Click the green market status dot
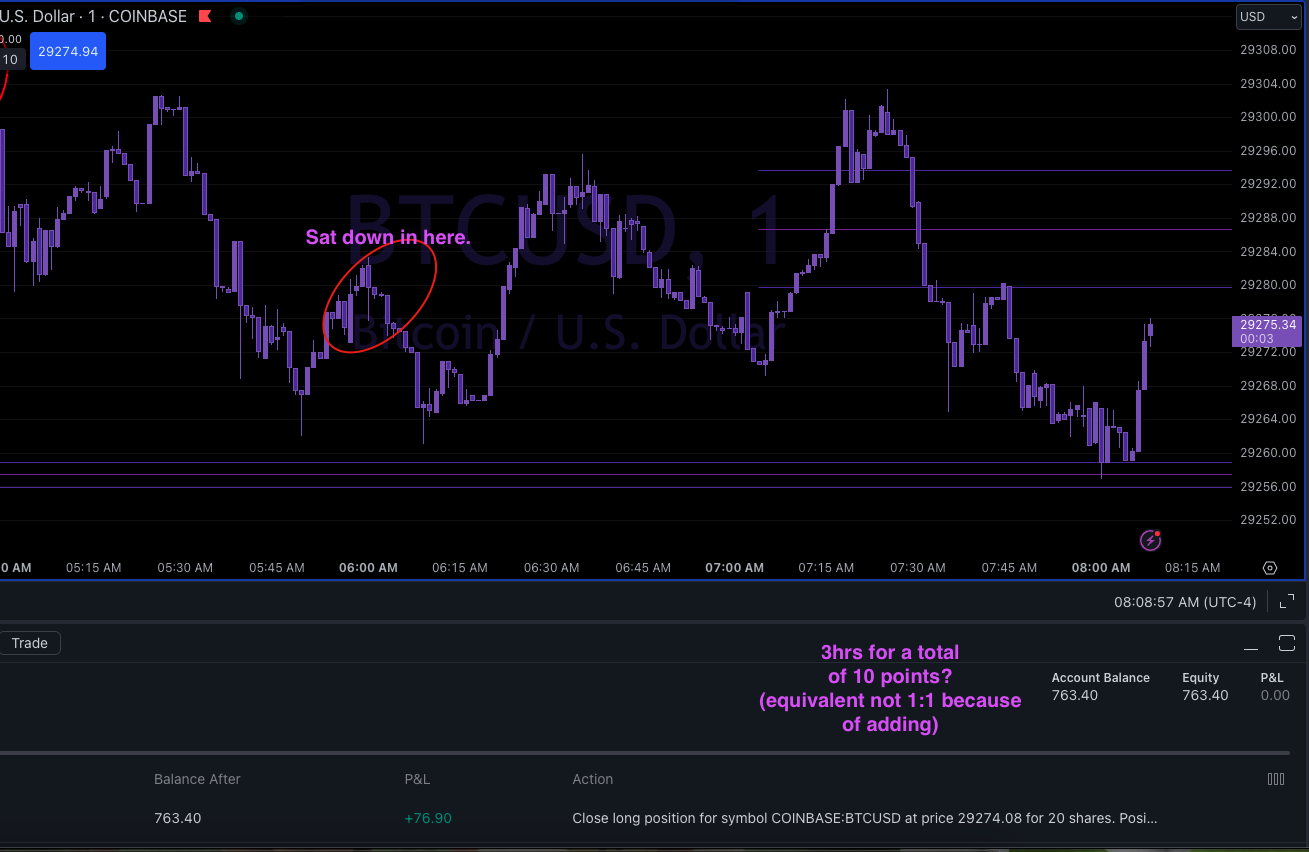 click(237, 17)
